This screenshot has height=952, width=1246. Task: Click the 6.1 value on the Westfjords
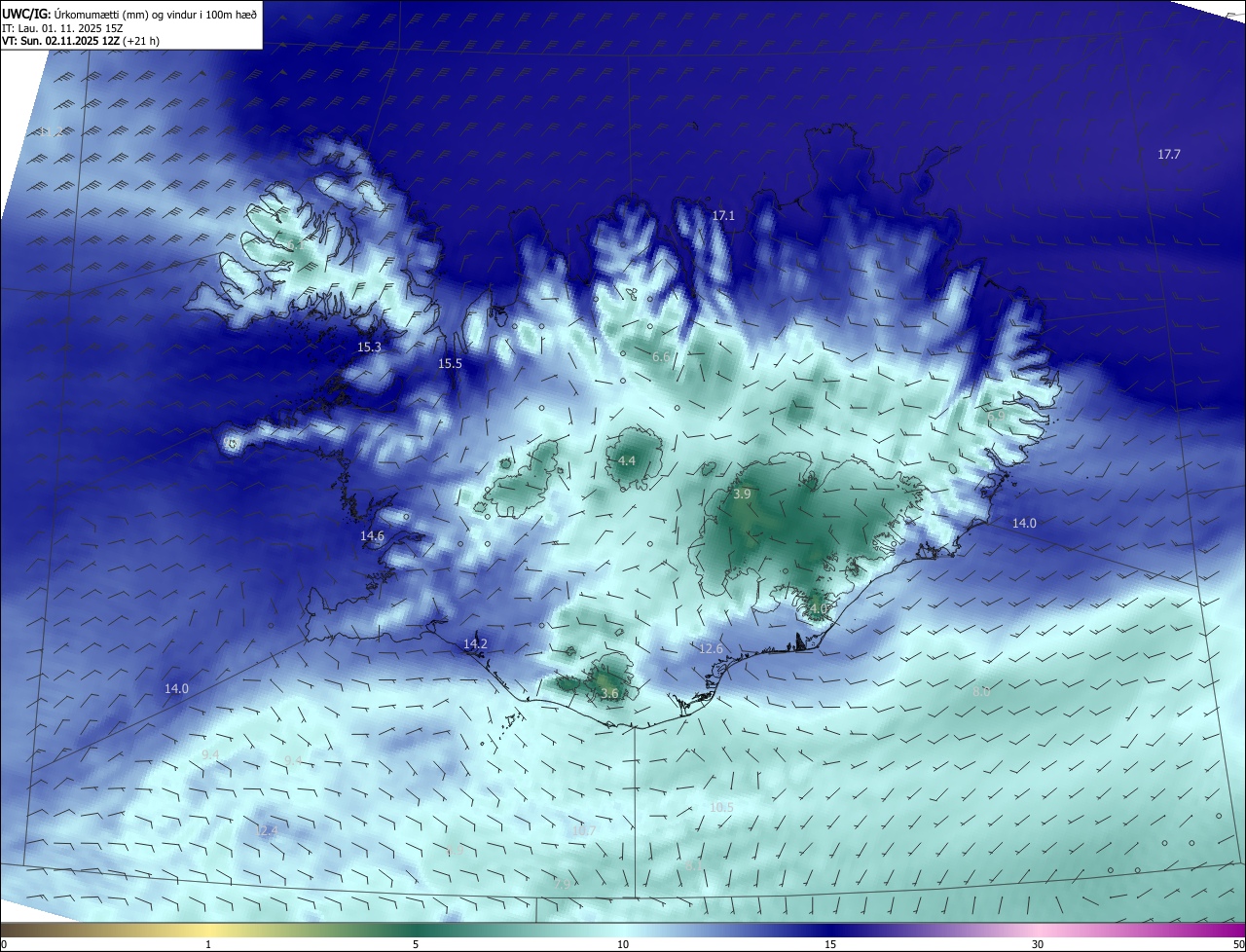(296, 245)
